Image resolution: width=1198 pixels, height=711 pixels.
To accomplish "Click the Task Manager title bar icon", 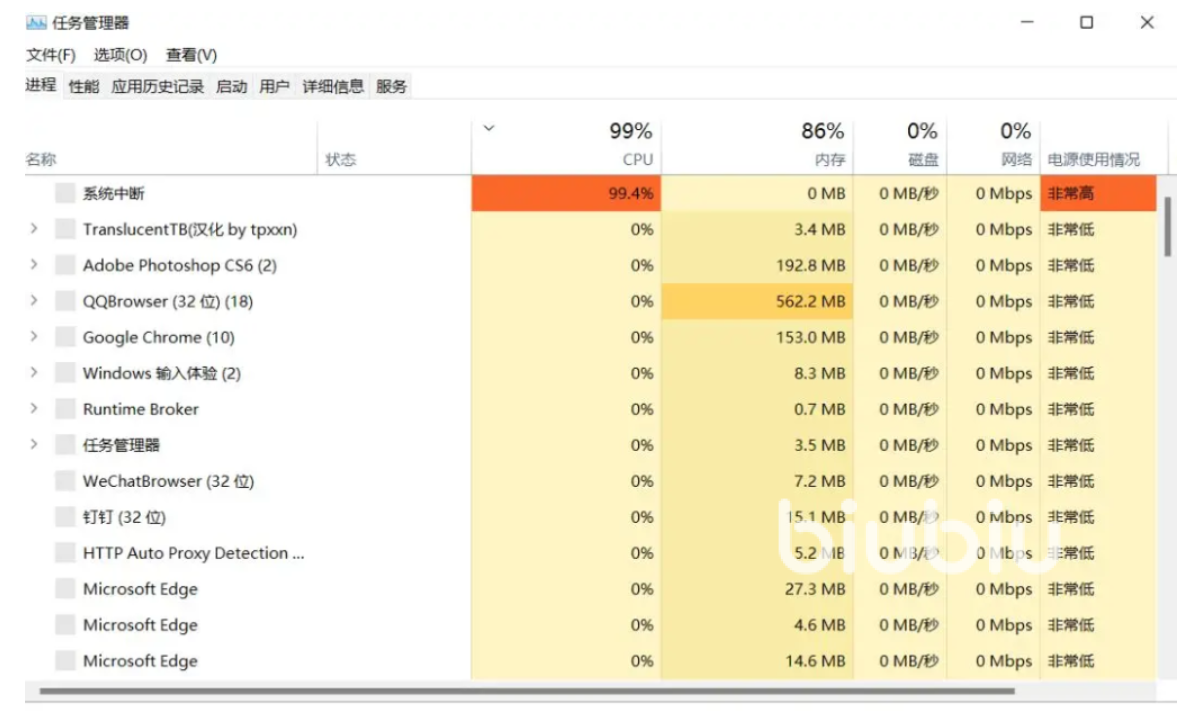I will [x=36, y=23].
